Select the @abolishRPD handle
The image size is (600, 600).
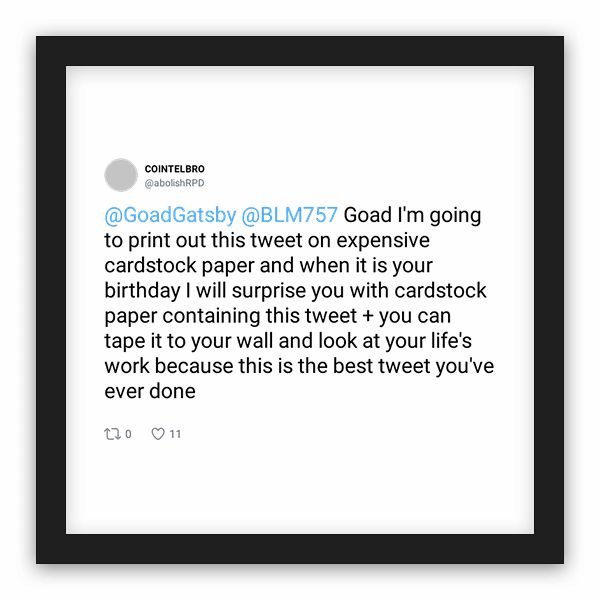coord(174,183)
